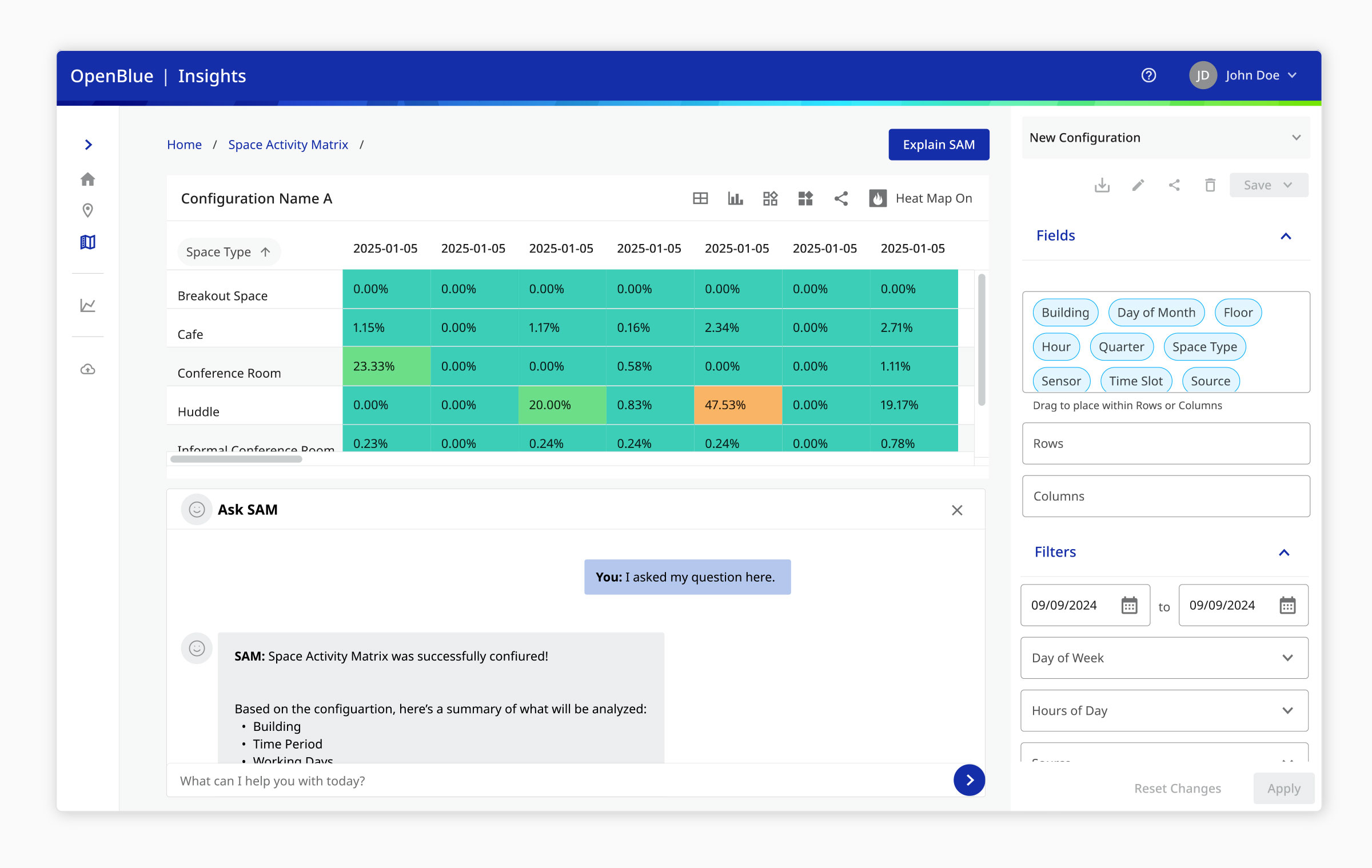Image resolution: width=1372 pixels, height=868 pixels.
Task: Click Huddle 20.00% green heat cell
Action: click(562, 405)
